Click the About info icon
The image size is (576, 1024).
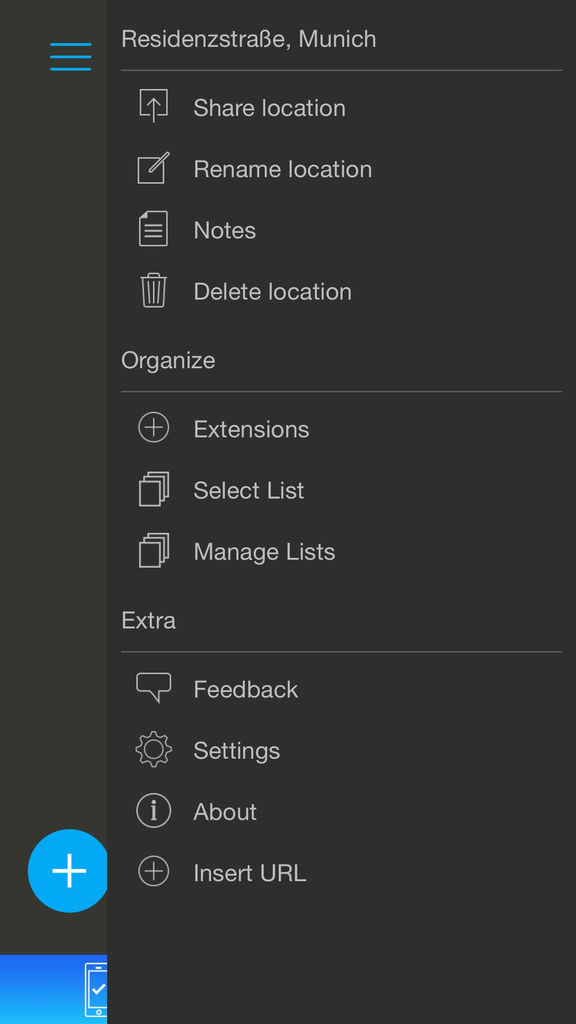tap(153, 810)
